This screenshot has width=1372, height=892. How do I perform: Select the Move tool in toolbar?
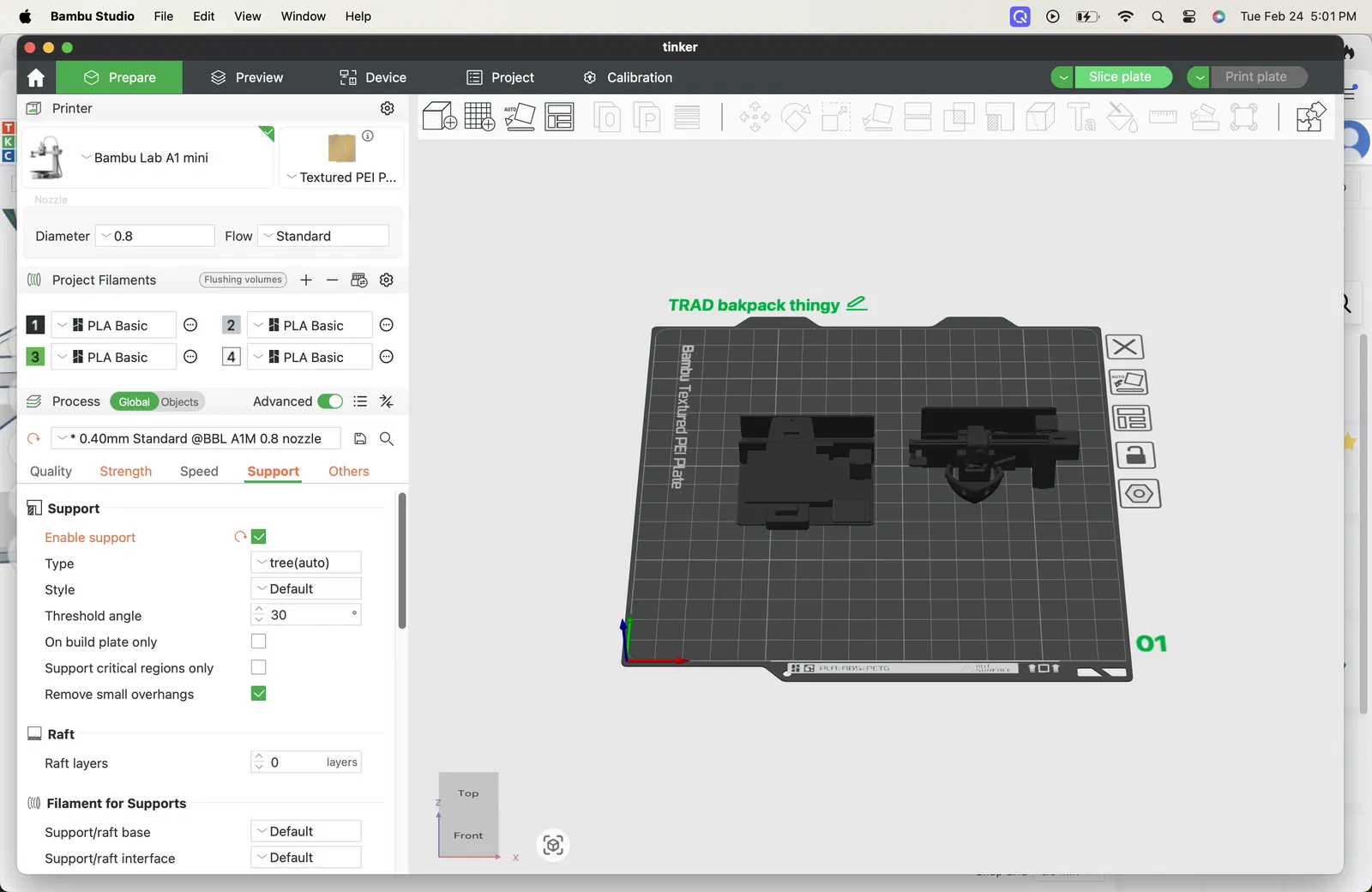click(x=755, y=117)
